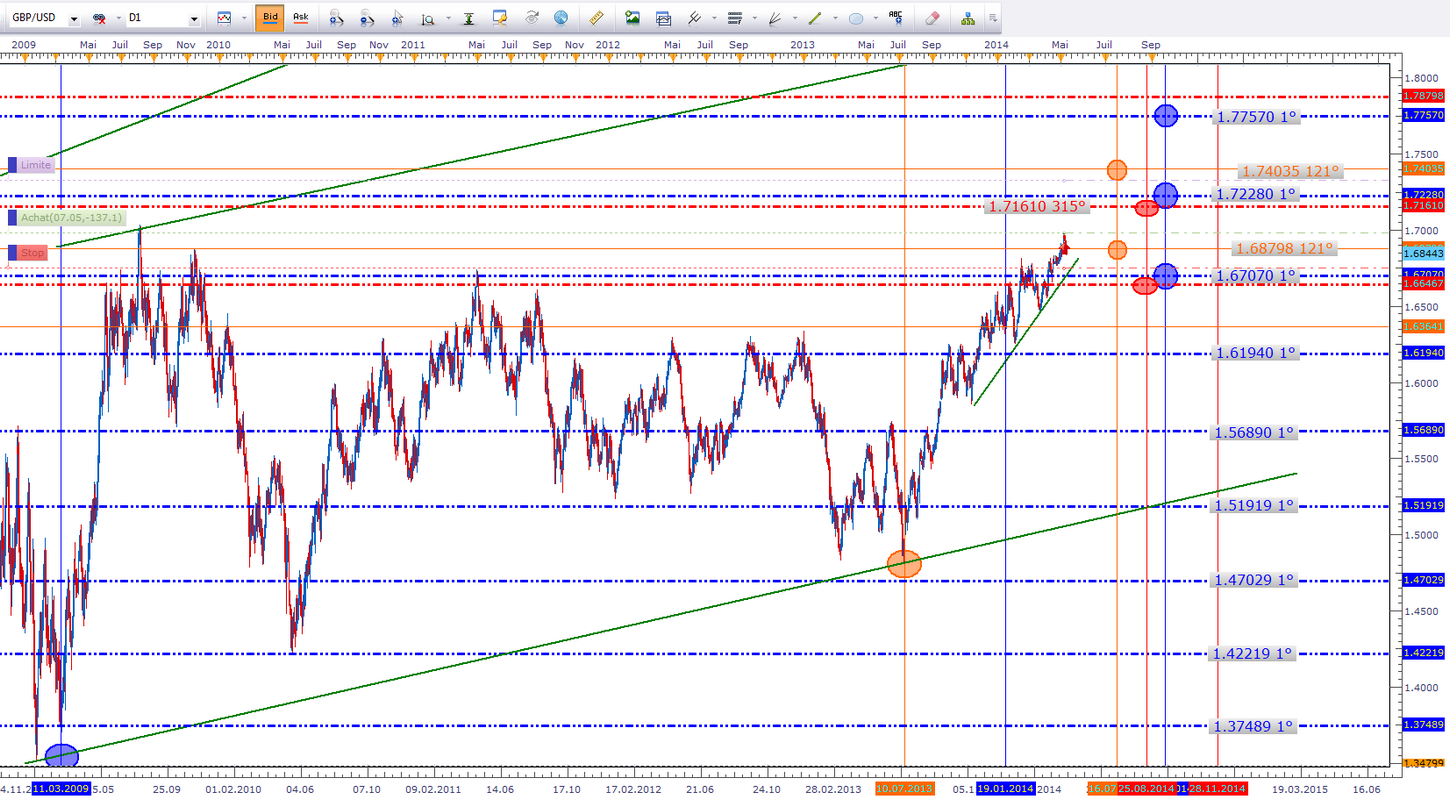Click the '1.77570 1°' level label

point(1256,117)
